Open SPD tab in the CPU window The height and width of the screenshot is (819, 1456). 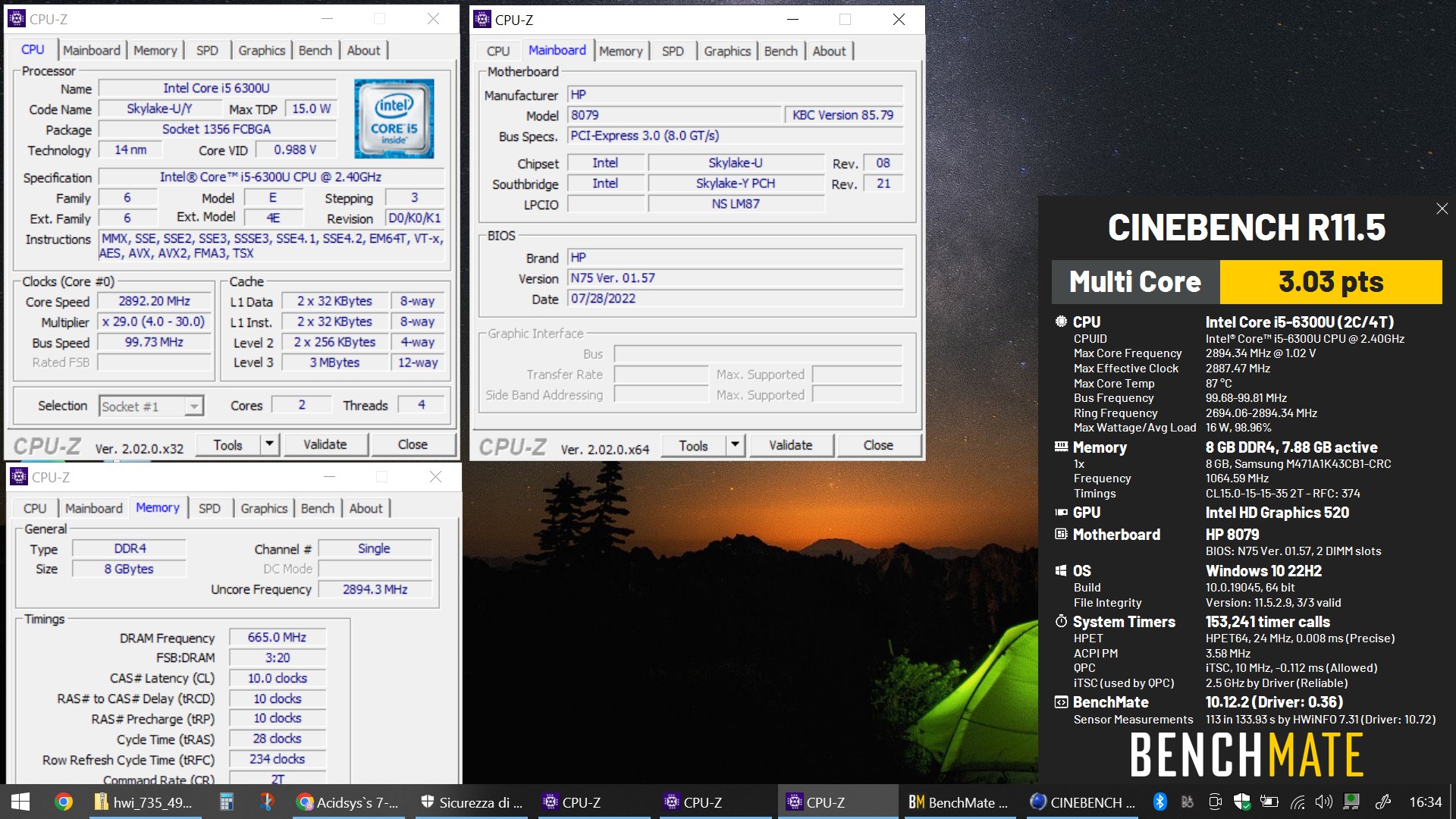(207, 50)
